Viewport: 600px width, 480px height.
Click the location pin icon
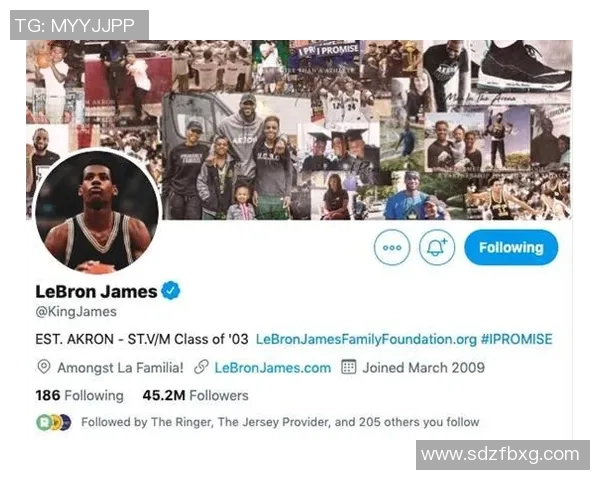[x=44, y=367]
